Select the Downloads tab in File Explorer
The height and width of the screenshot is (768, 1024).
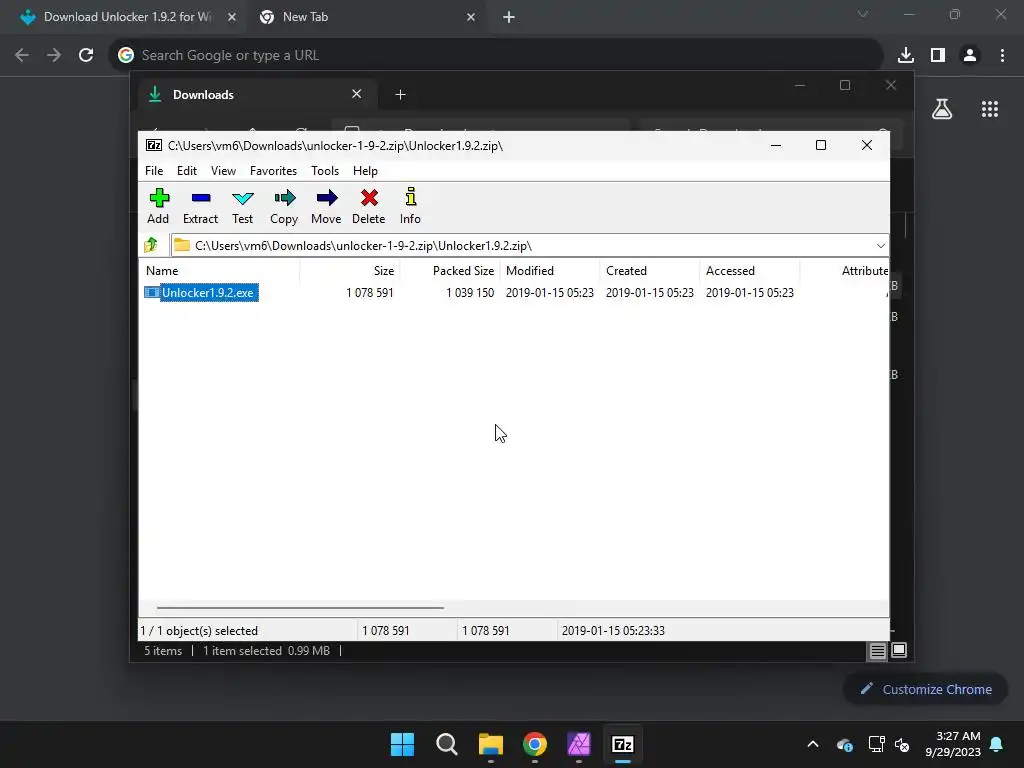point(255,95)
